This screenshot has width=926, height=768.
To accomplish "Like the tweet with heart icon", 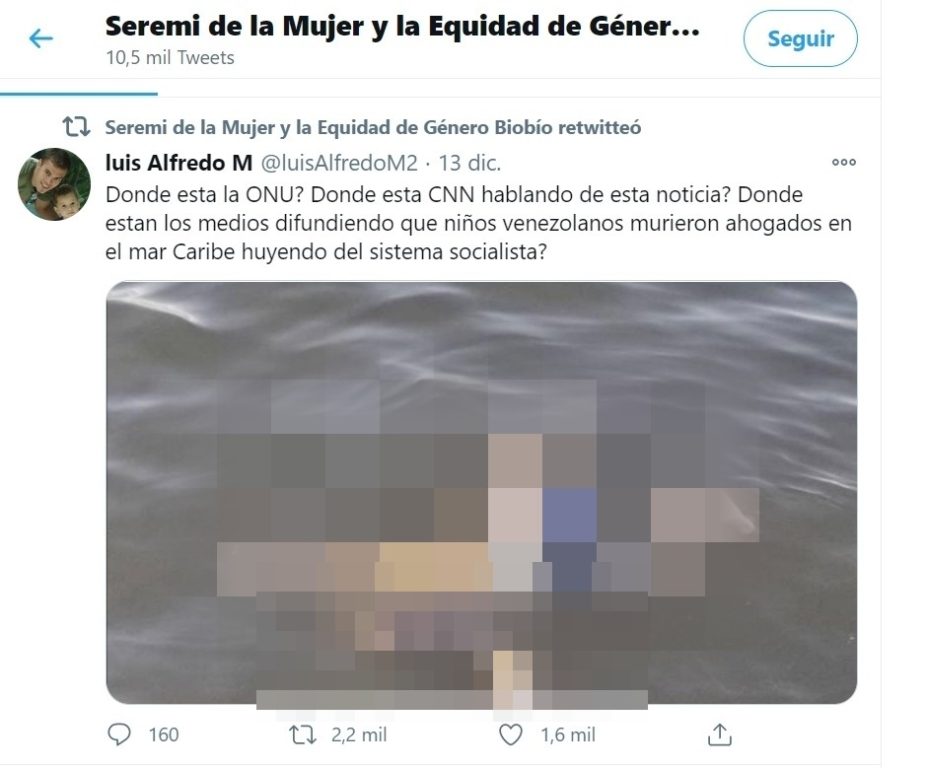I will click(511, 734).
